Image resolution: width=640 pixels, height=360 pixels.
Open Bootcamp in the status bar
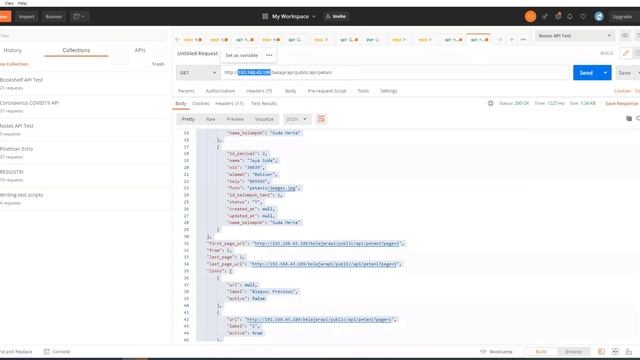tap(496, 351)
